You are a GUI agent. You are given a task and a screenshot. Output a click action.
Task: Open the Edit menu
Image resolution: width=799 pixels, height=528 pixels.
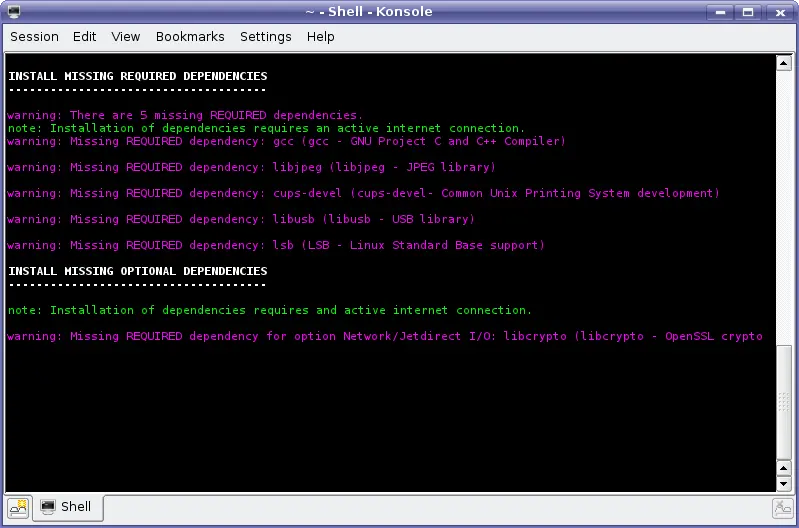pyautogui.click(x=84, y=37)
